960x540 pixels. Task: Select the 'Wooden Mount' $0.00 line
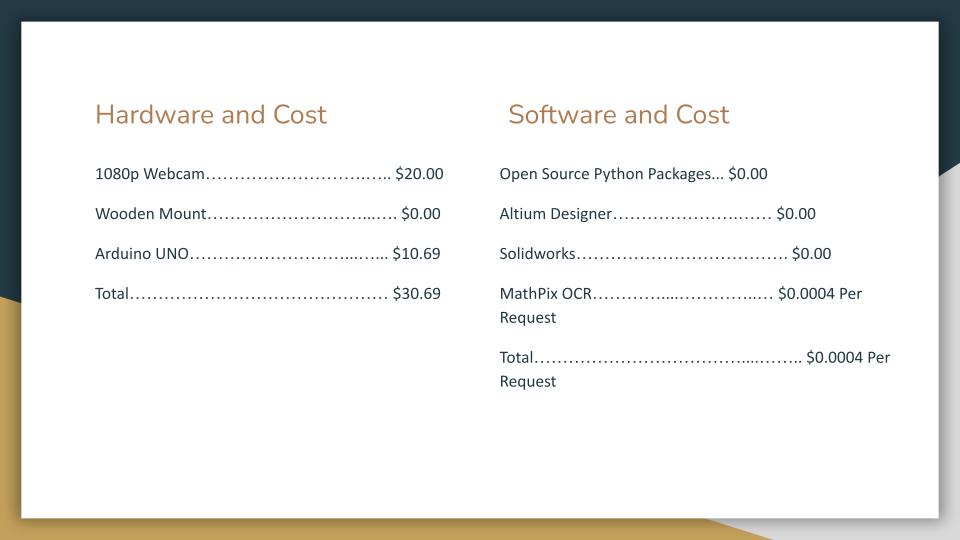(268, 214)
